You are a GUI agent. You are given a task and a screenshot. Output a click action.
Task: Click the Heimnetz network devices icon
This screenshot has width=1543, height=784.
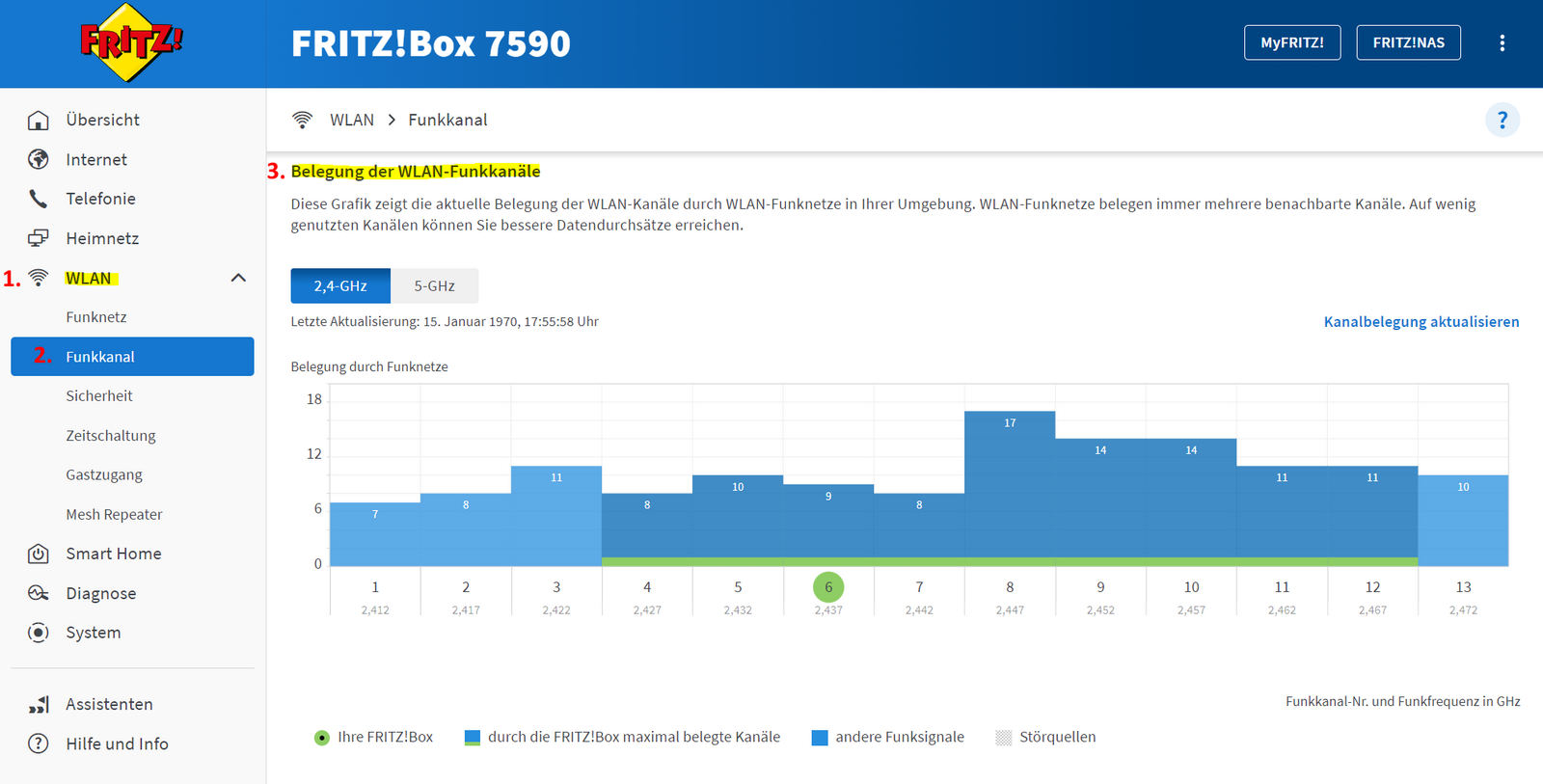click(x=39, y=238)
